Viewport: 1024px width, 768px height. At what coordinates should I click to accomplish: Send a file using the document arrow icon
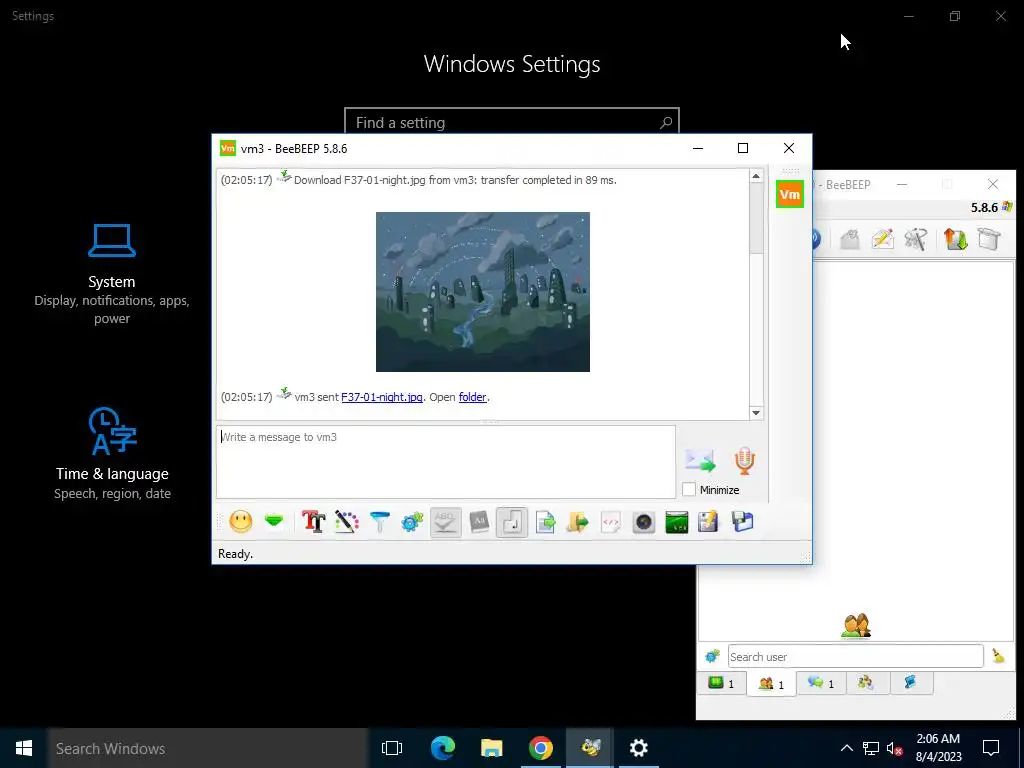click(x=545, y=522)
